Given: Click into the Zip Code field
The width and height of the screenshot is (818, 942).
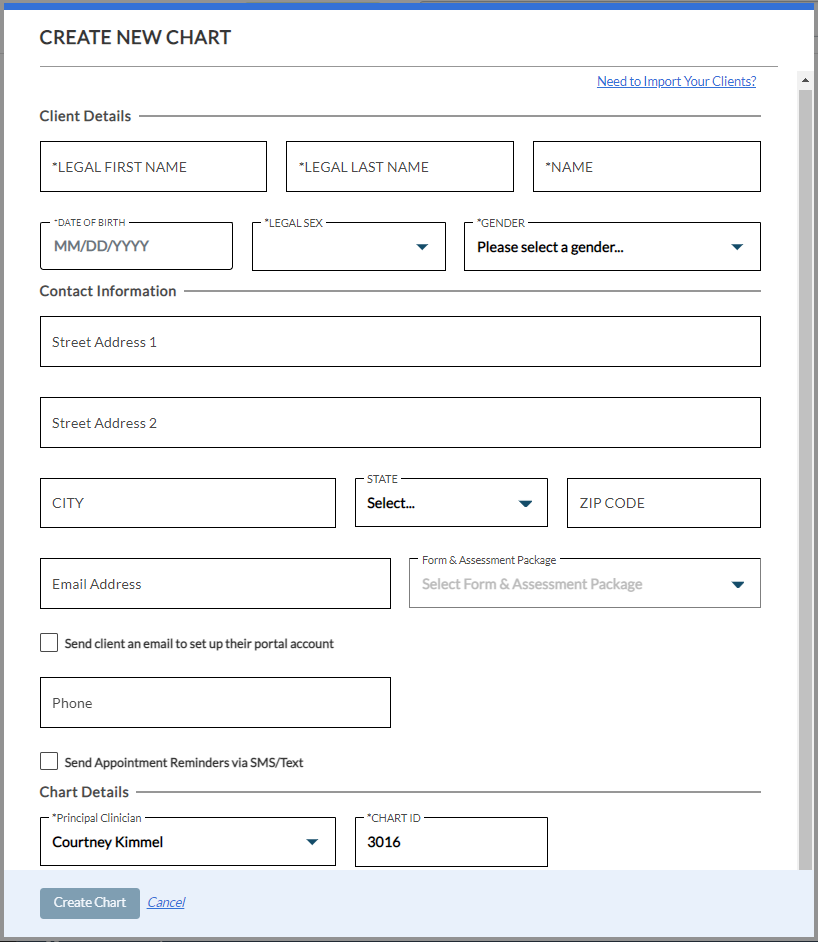Looking at the screenshot, I should pyautogui.click(x=664, y=503).
